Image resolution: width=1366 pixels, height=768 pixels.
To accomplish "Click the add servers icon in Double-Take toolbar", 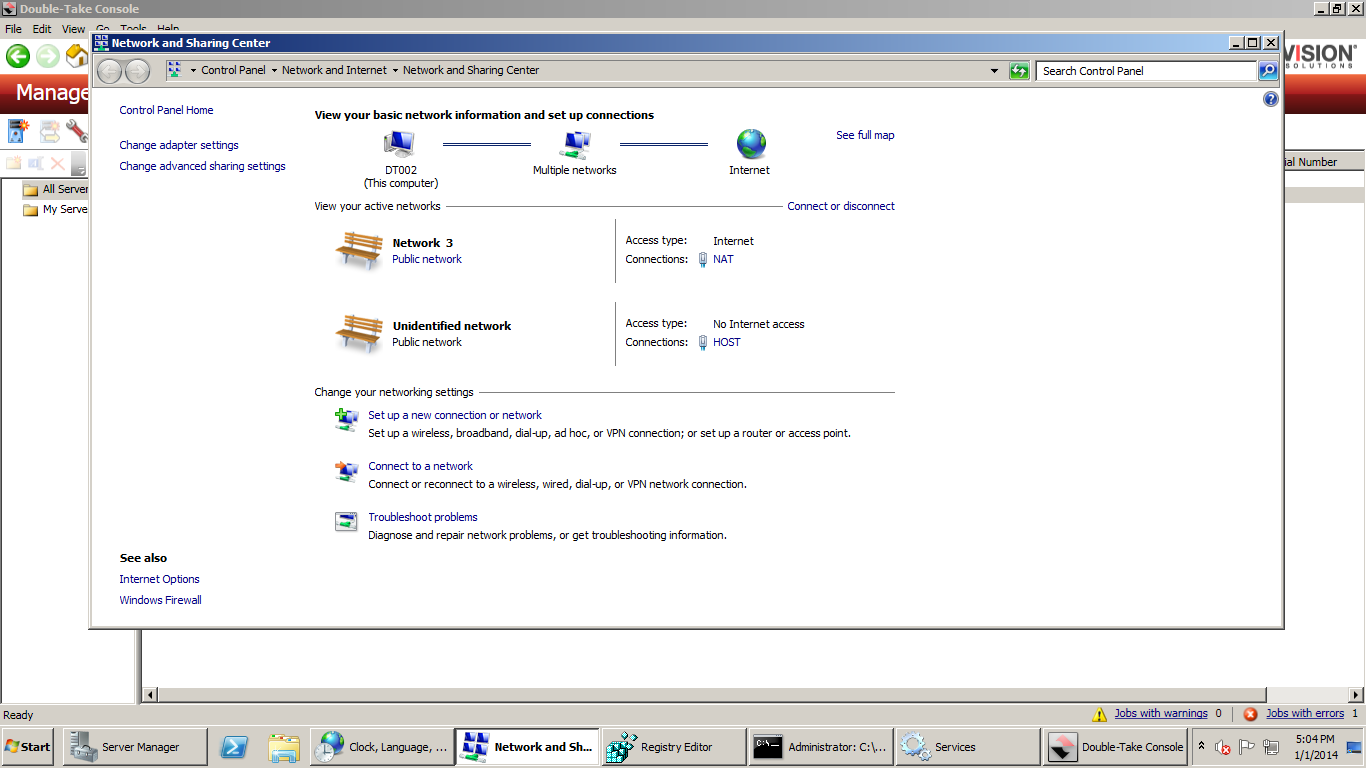I will pyautogui.click(x=19, y=131).
